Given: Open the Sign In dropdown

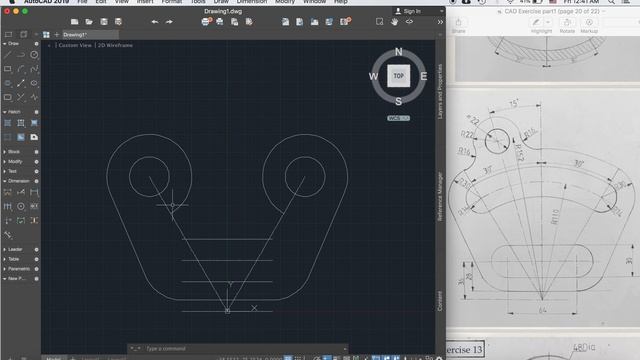Looking at the screenshot, I should point(418,11).
